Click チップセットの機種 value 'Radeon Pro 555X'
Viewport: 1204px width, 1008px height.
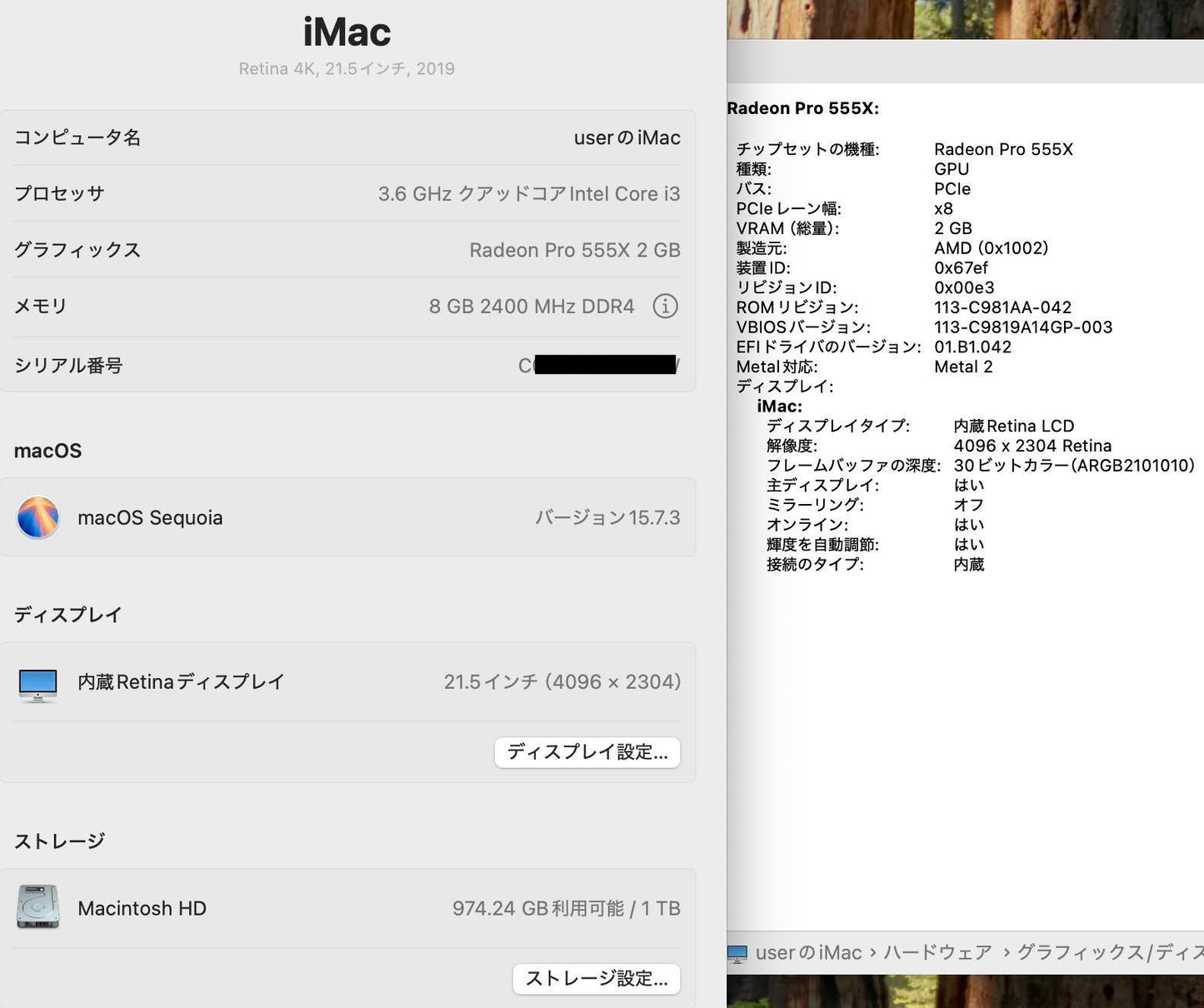[1003, 149]
